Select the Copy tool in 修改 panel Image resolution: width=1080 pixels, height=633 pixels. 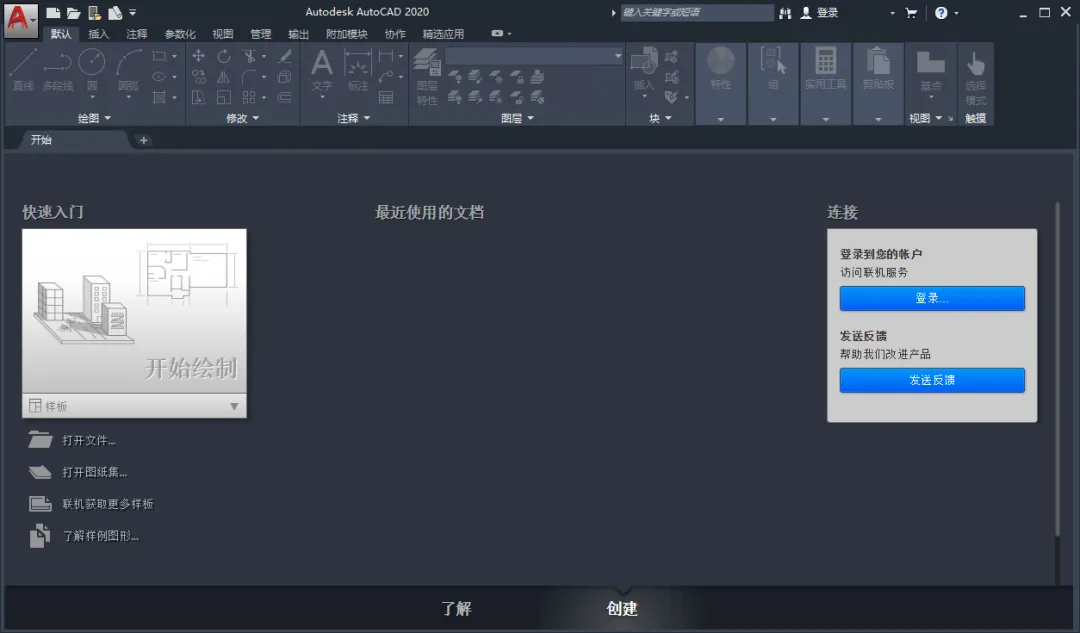click(198, 77)
